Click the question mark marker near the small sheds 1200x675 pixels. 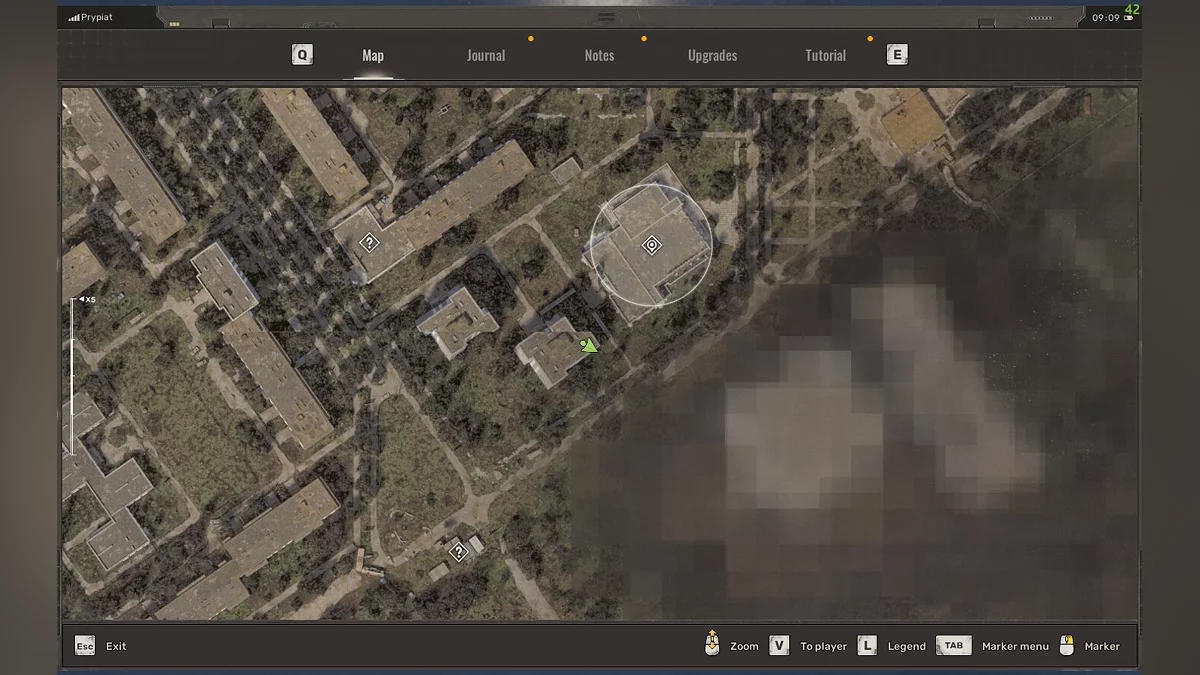[458, 551]
